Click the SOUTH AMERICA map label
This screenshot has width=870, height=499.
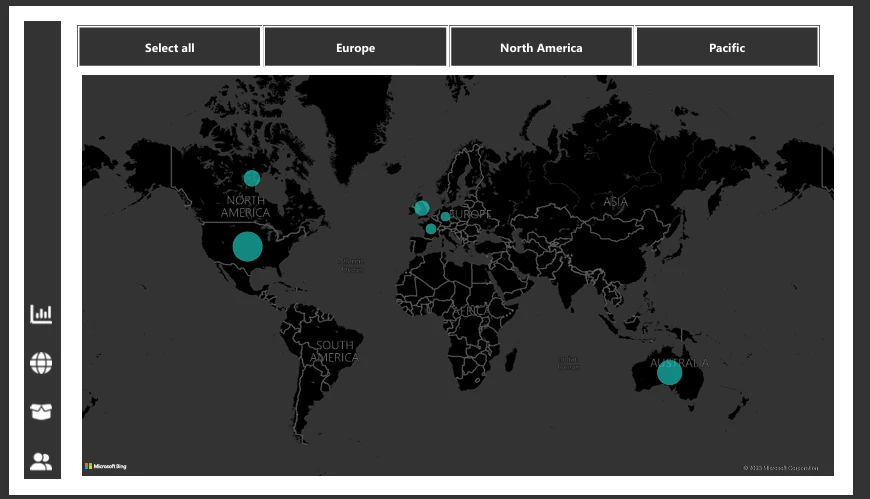335,351
